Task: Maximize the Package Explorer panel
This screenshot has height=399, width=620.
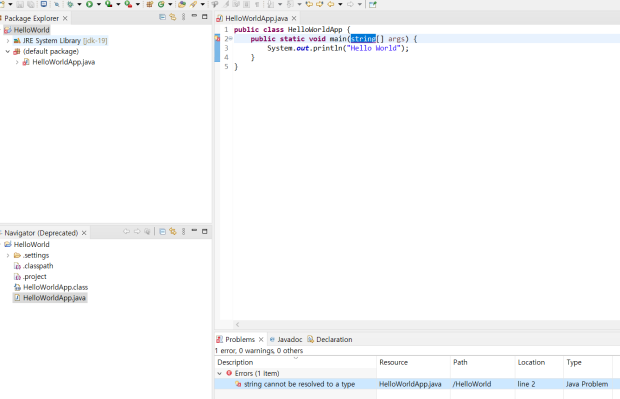Action: pos(204,17)
